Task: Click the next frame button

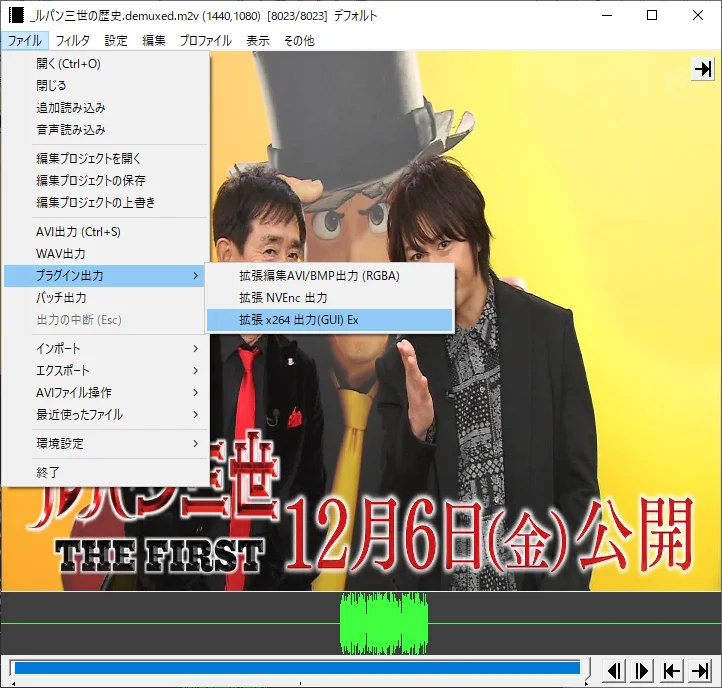Action: [643, 670]
